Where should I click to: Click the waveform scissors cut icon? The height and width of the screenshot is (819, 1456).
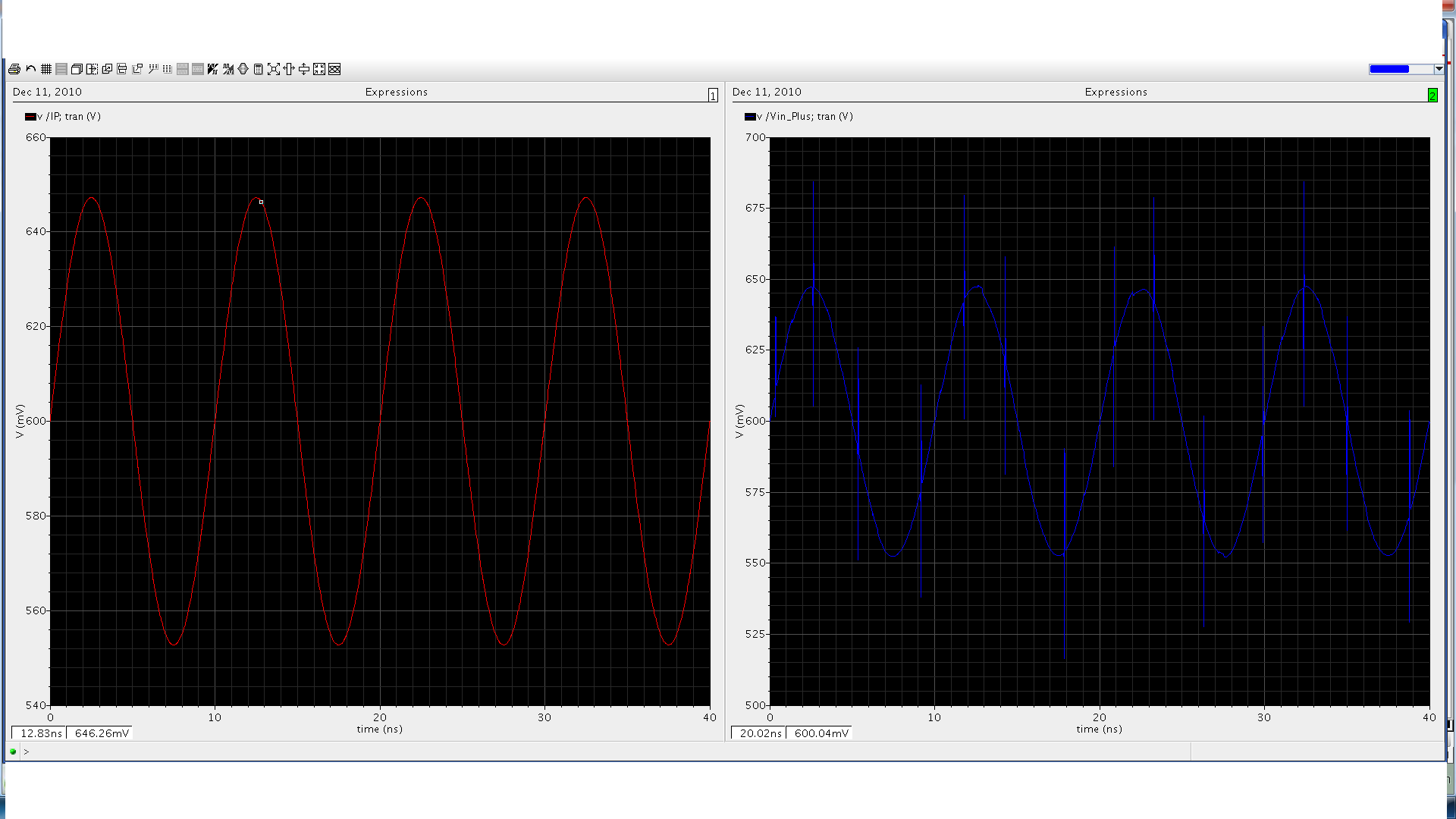coord(228,69)
